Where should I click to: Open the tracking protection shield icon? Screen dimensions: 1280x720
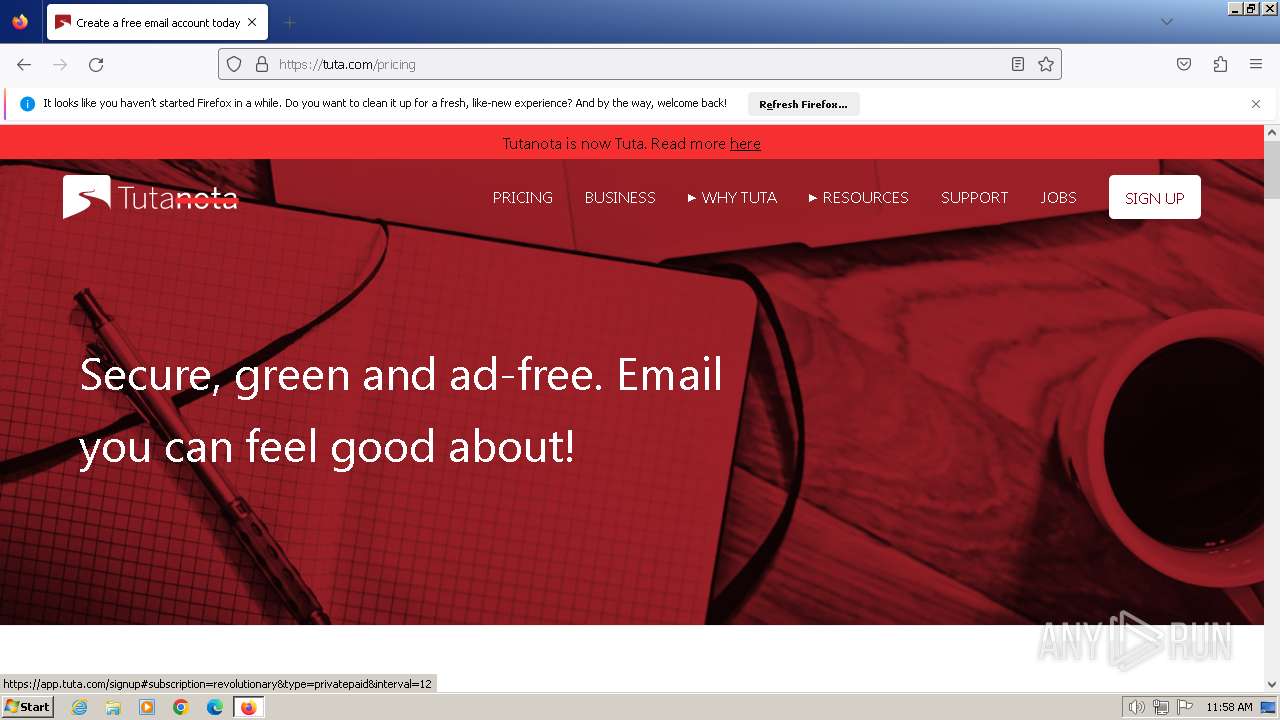pos(234,64)
